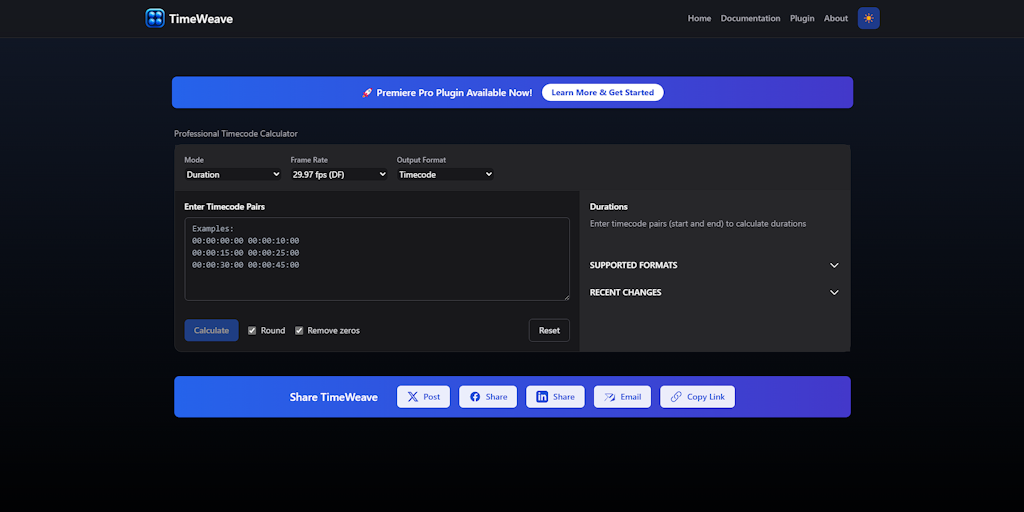The width and height of the screenshot is (1024, 512).
Task: Go to the Plugin page
Action: coord(802,18)
